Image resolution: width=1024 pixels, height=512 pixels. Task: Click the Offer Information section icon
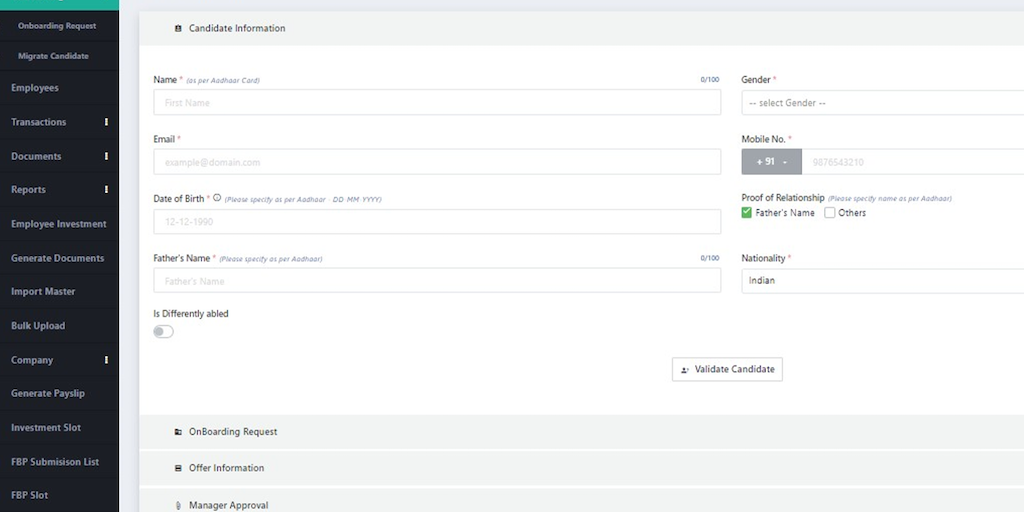coord(178,468)
